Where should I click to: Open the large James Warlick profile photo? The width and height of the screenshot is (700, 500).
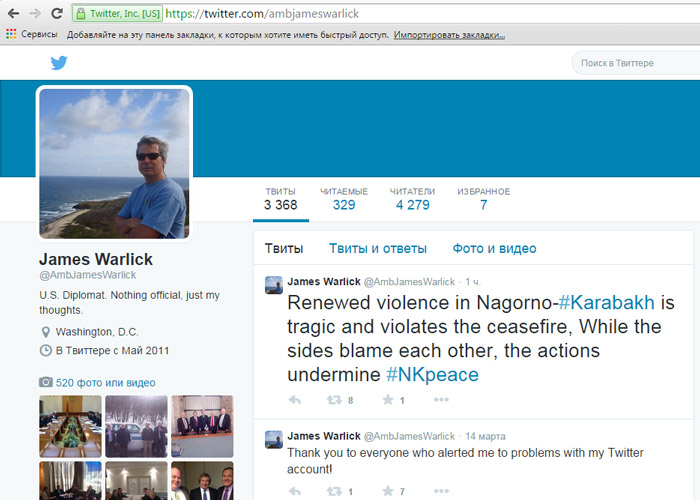(114, 163)
